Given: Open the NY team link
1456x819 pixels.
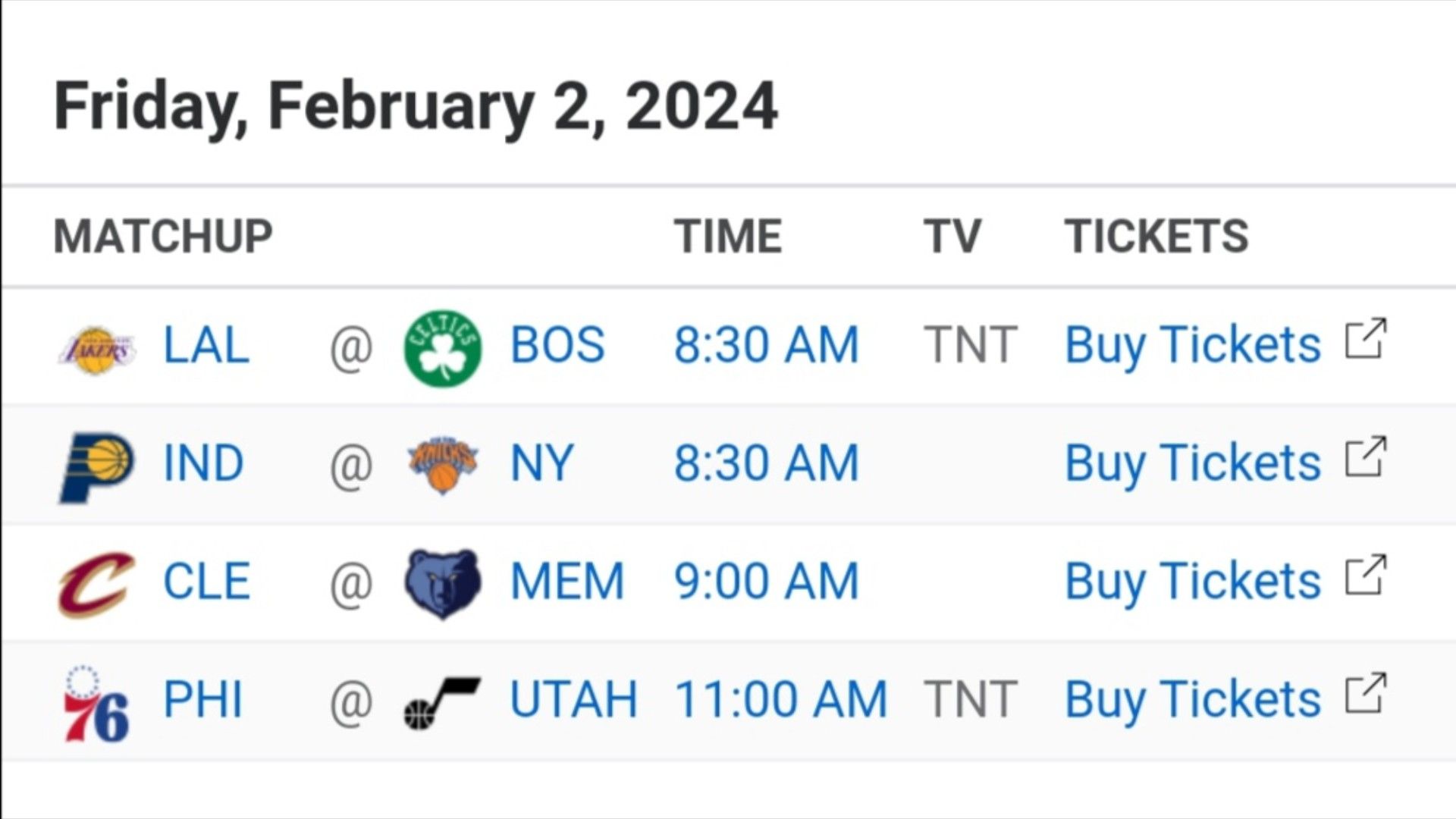Looking at the screenshot, I should click(542, 463).
